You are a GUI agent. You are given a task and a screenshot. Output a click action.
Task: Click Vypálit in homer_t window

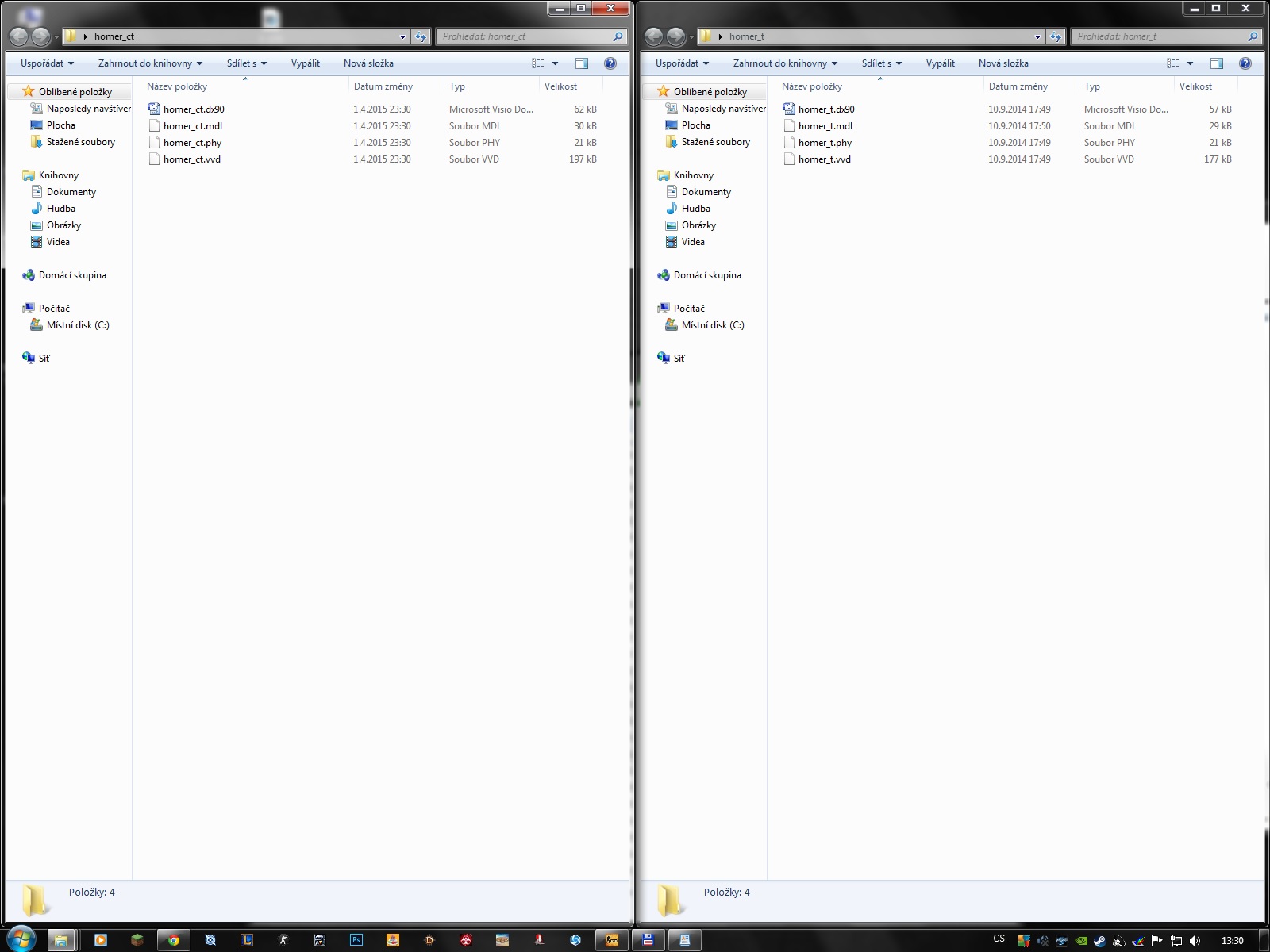pyautogui.click(x=941, y=63)
